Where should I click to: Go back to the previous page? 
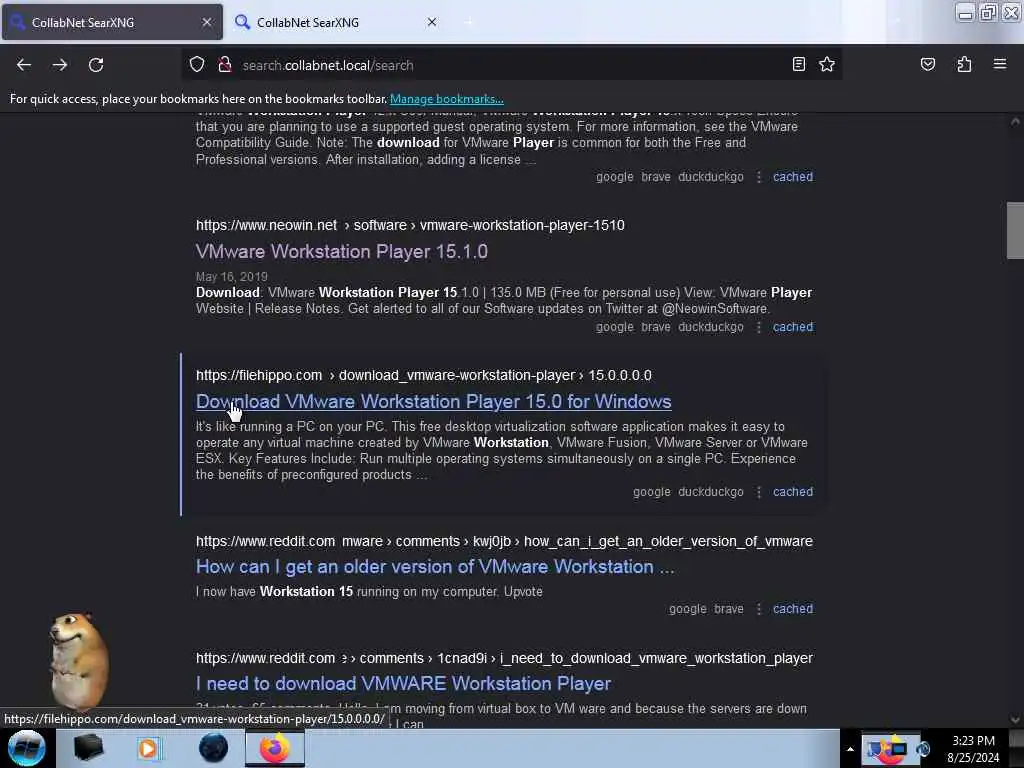(x=24, y=65)
